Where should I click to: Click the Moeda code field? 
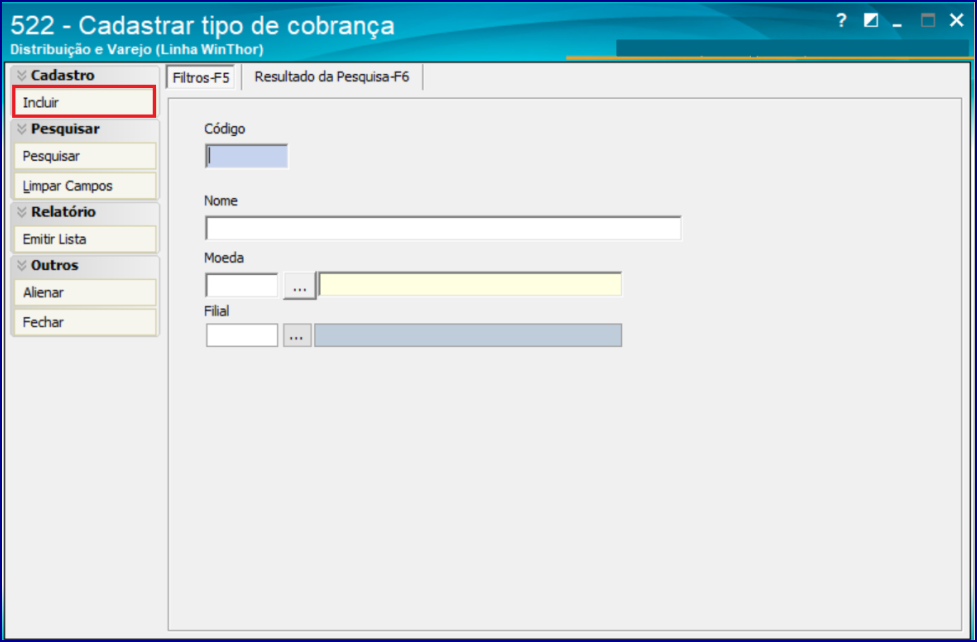[x=242, y=285]
